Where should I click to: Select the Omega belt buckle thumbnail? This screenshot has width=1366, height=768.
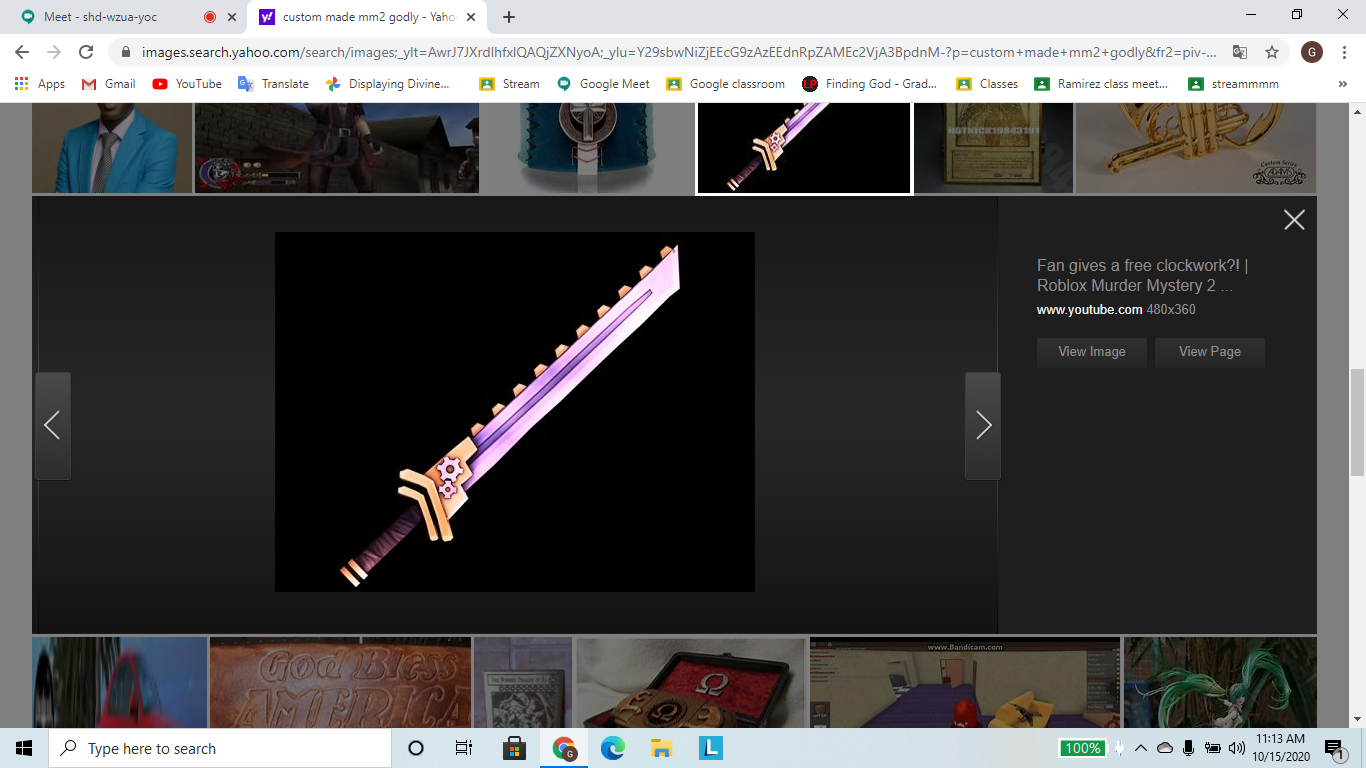click(x=691, y=682)
